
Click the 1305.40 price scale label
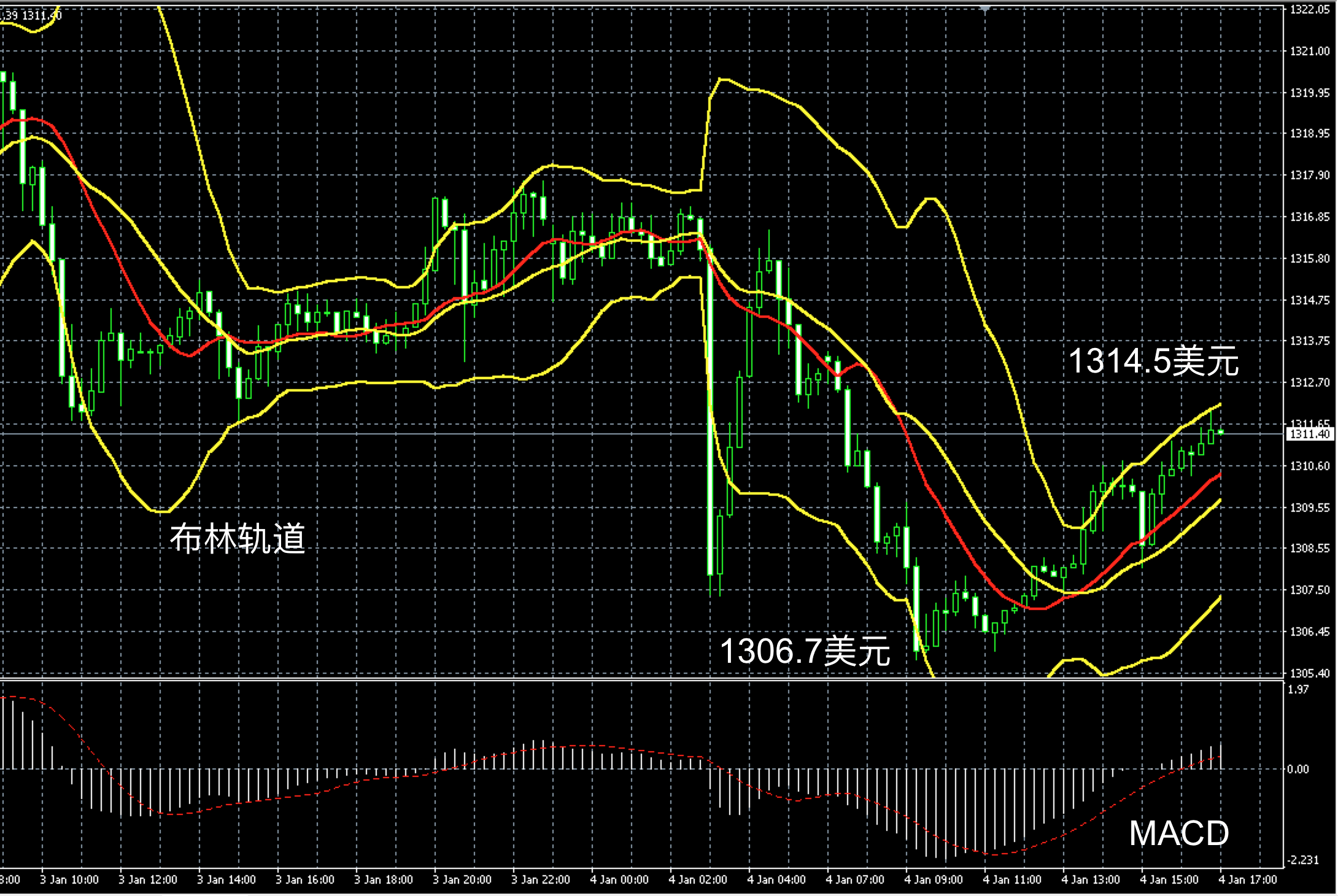coord(1310,673)
